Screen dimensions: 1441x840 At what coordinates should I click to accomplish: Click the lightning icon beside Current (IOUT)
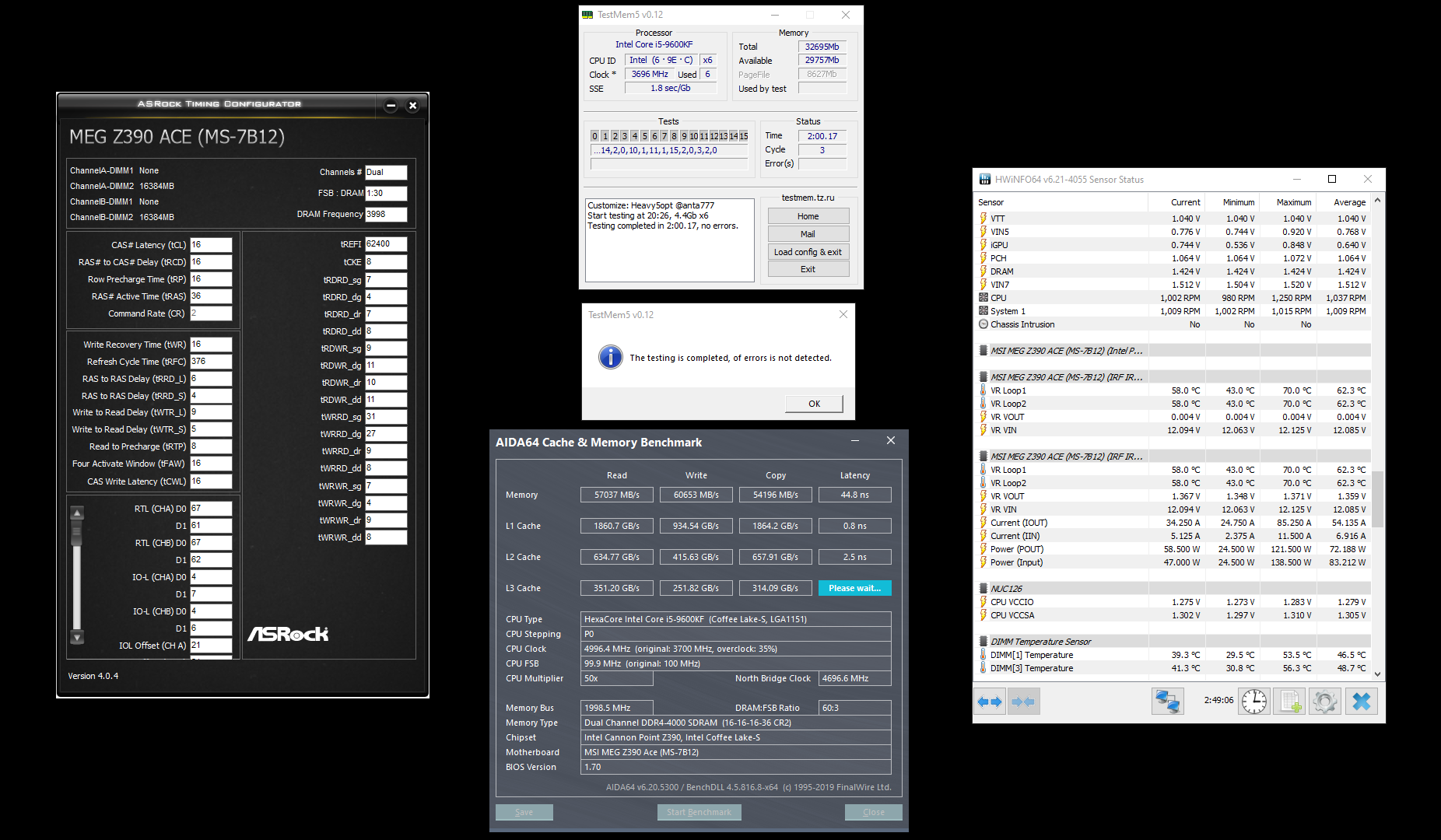click(x=983, y=523)
